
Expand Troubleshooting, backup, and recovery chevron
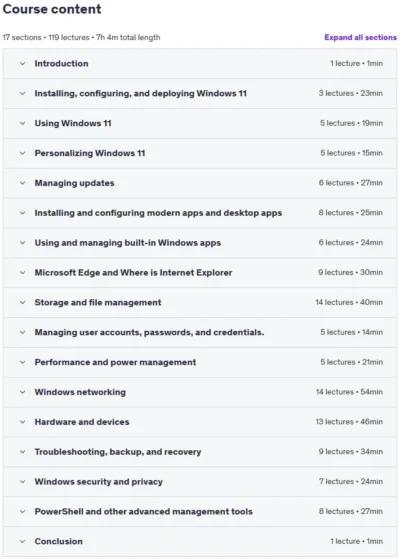point(22,452)
